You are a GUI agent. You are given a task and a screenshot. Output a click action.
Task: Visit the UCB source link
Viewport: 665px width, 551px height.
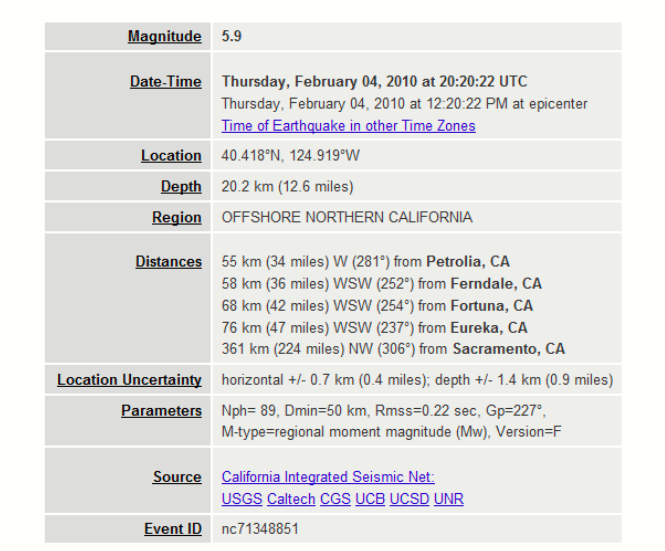pos(370,499)
